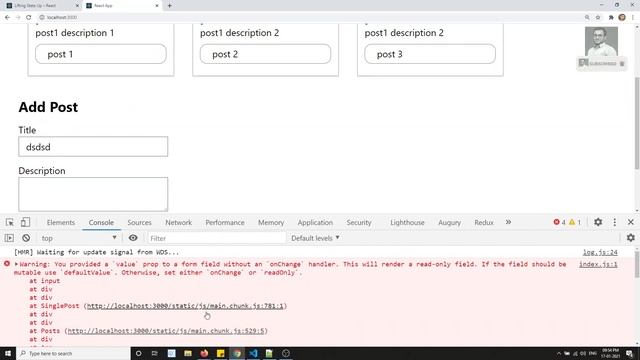Click the Windows taskbar search box
The width and height of the screenshot is (640, 360).
tap(73, 353)
